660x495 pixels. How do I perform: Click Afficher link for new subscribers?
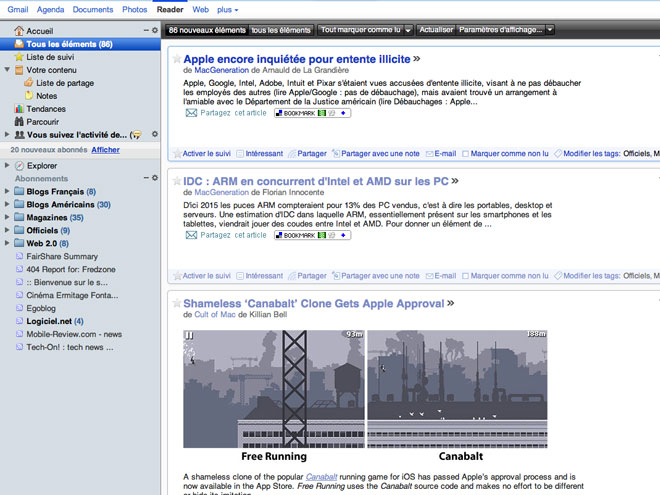105,149
